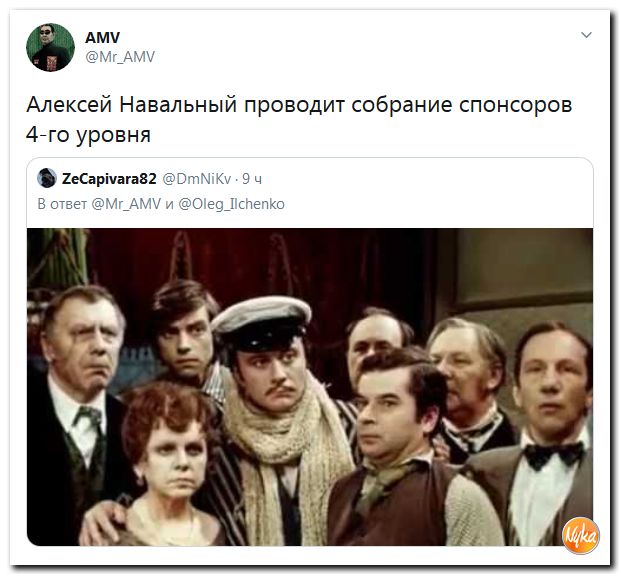Click @Mr_AMV mention in reply line

coord(126,204)
